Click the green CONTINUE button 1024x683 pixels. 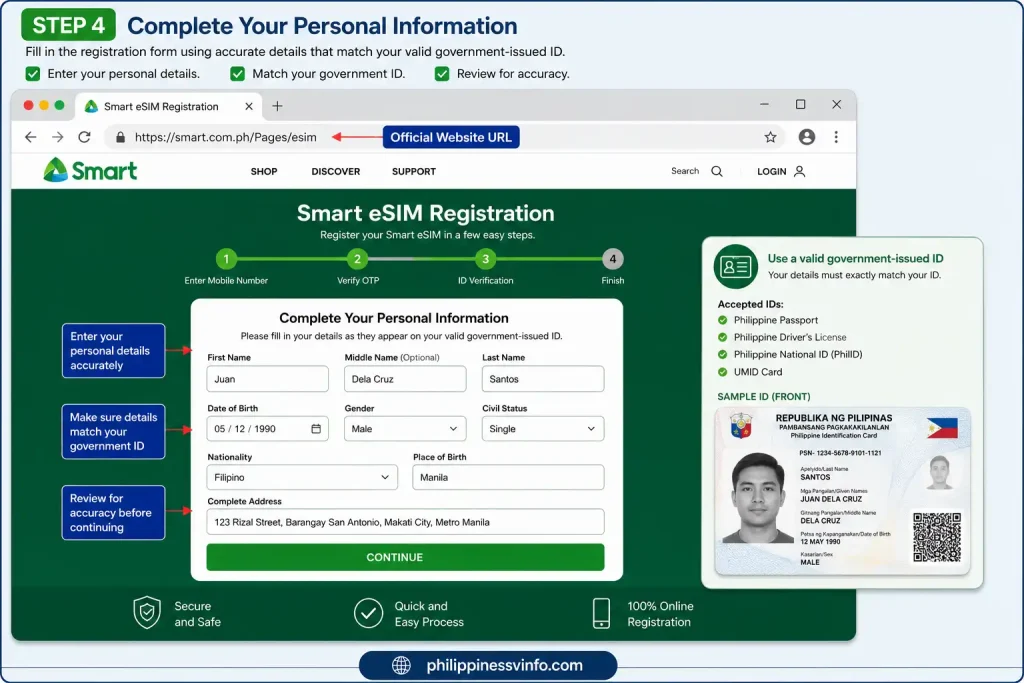click(405, 557)
